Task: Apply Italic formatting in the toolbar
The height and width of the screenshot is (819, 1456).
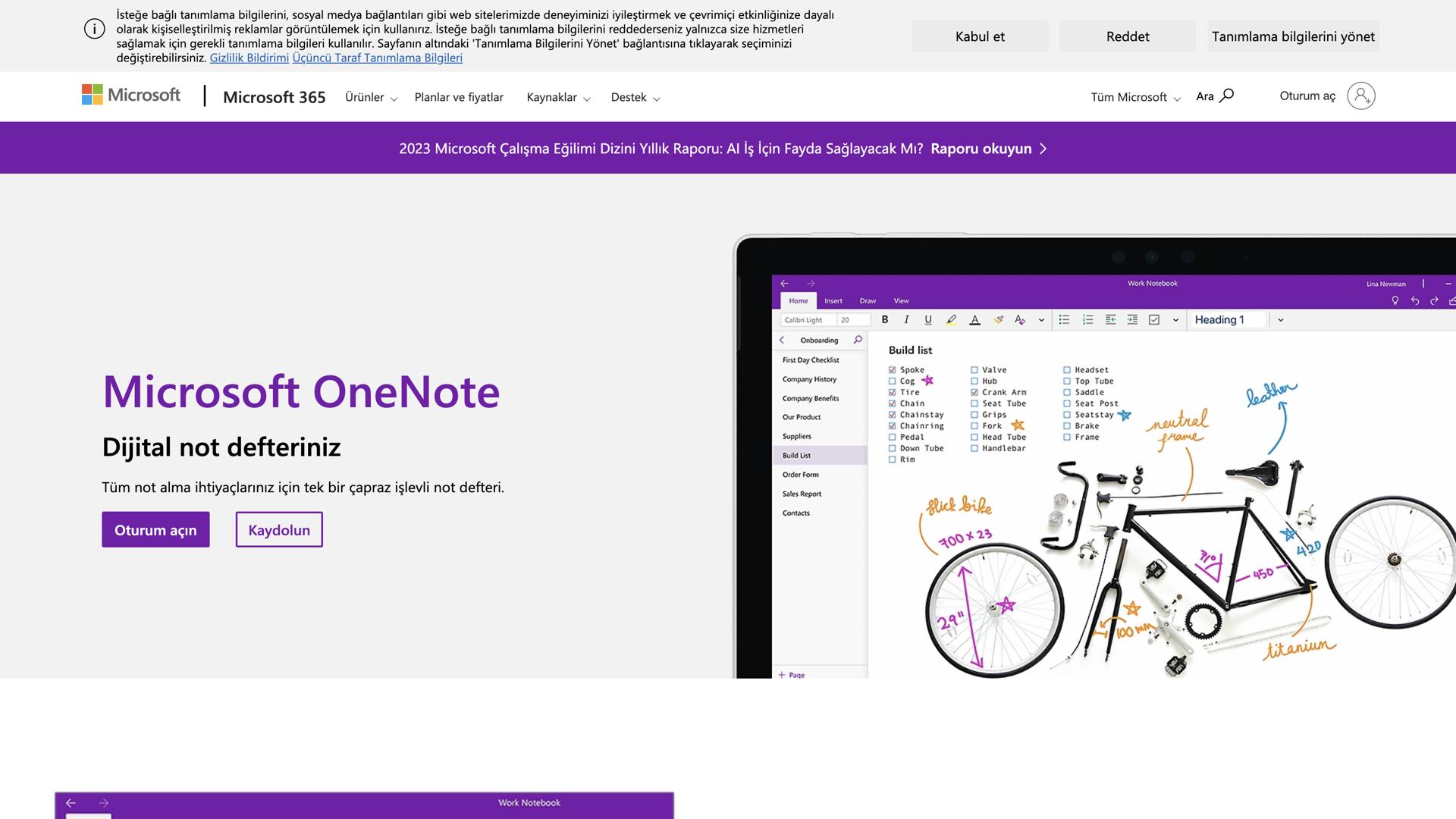Action: [x=907, y=320]
